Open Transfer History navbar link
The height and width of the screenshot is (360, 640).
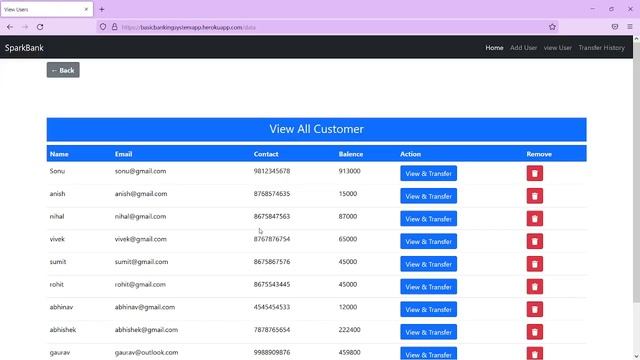[x=601, y=48]
